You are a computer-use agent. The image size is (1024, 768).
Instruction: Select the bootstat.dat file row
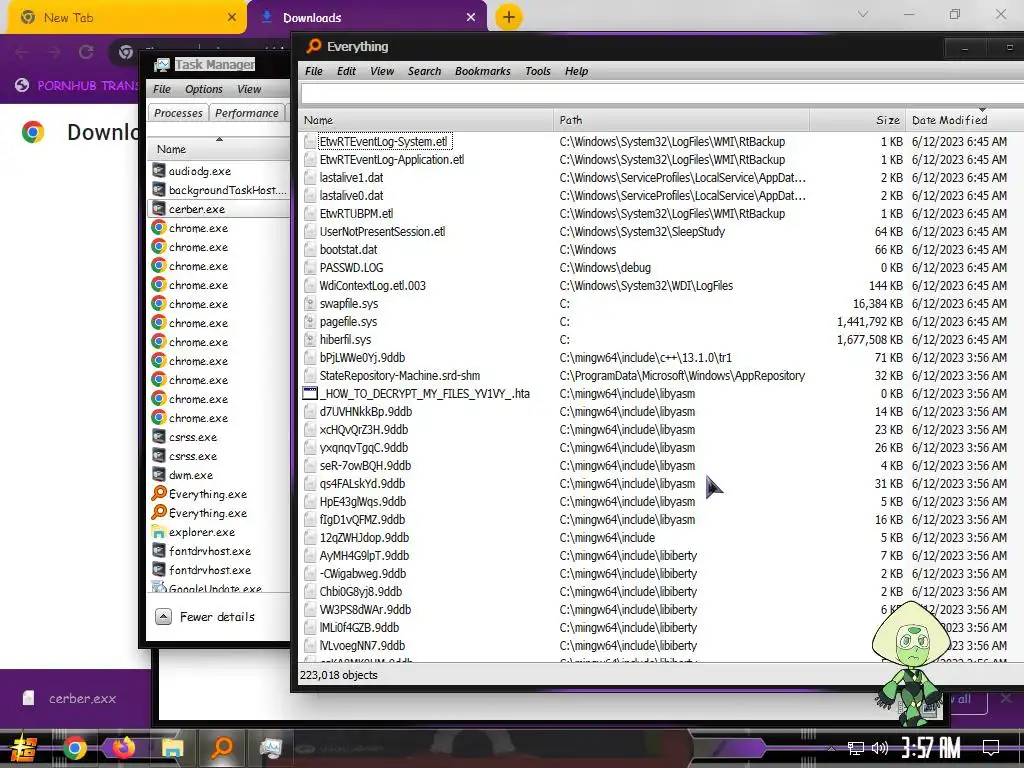[x=662, y=249]
